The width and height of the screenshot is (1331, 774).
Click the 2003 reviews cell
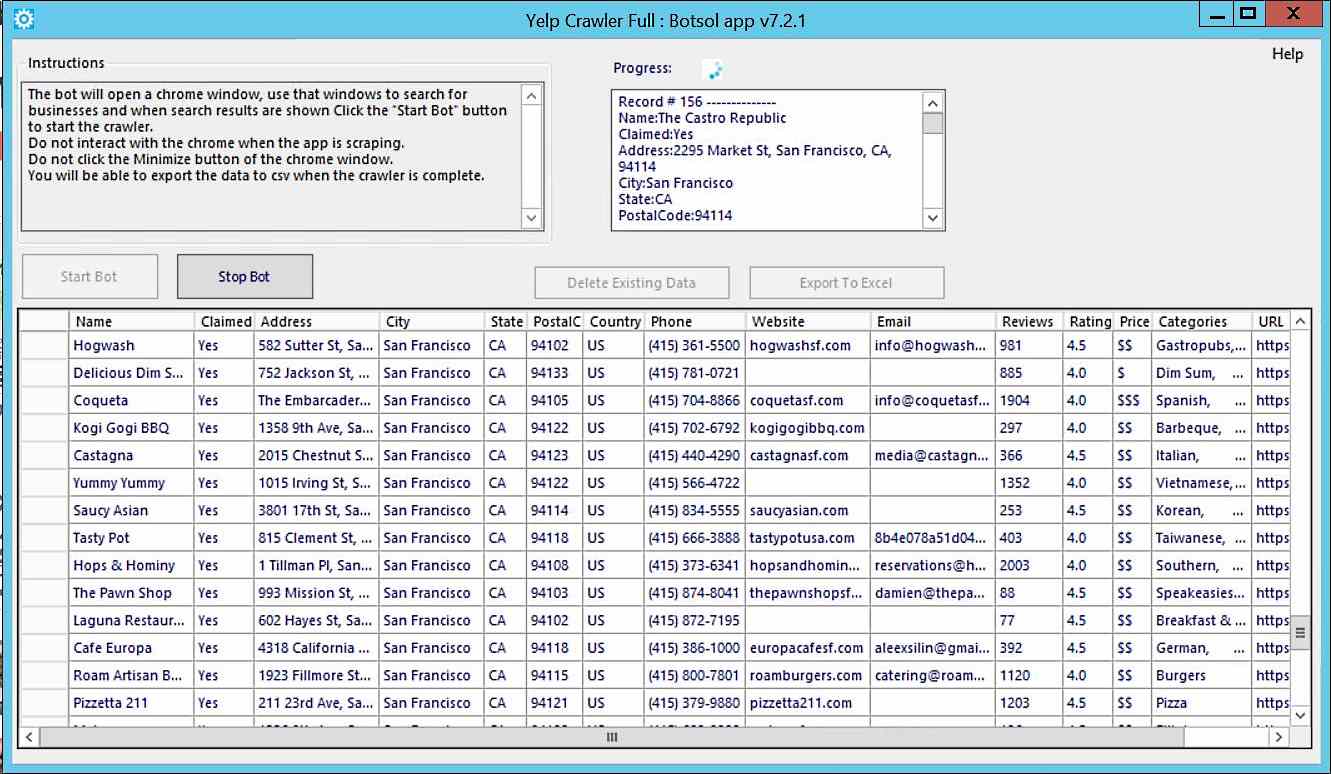(1029, 566)
